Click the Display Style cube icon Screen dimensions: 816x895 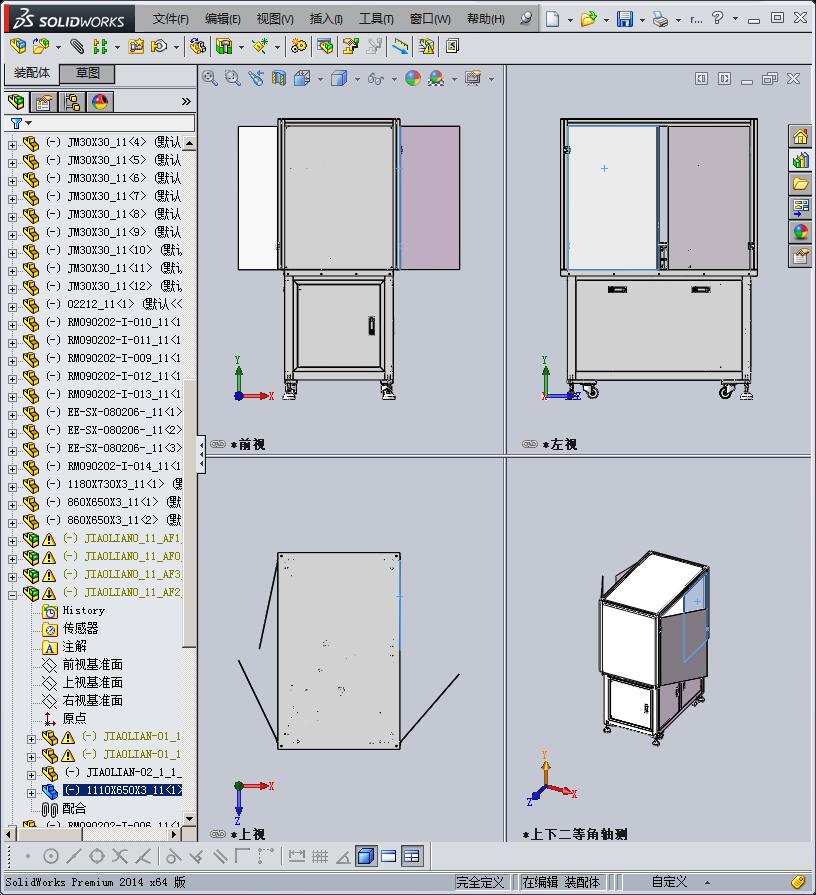(x=339, y=78)
